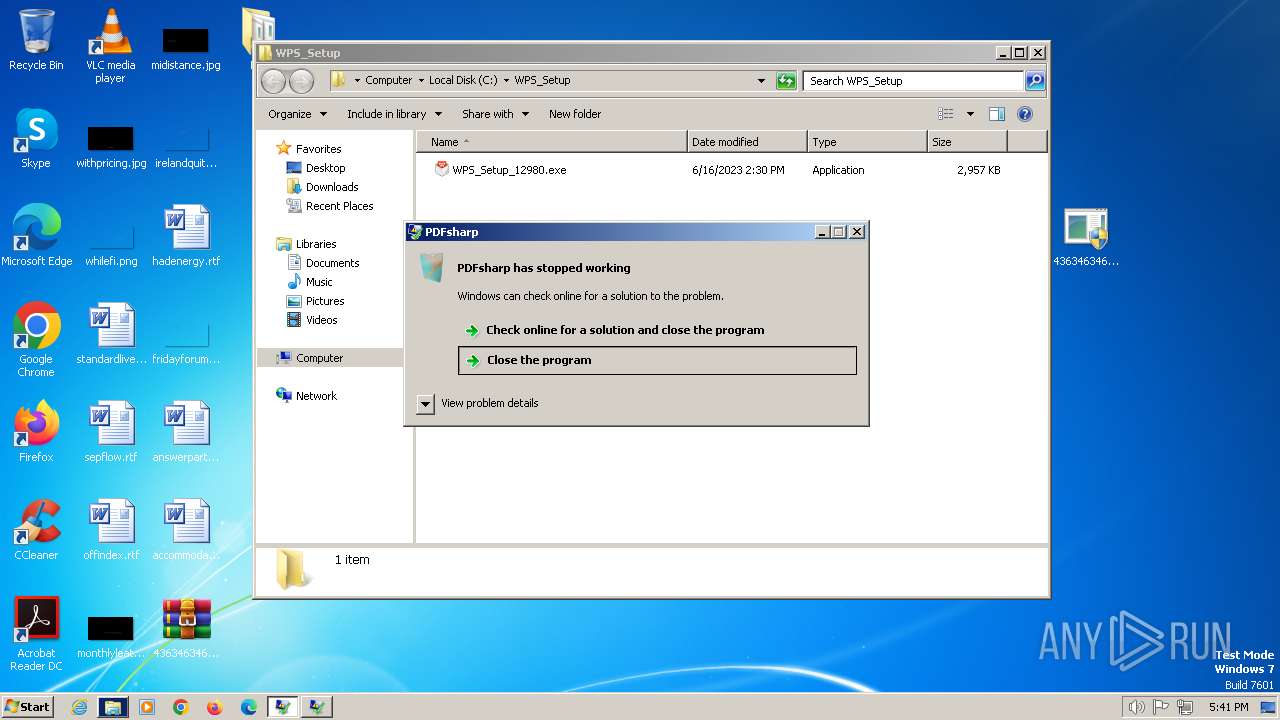1280x720 pixels.
Task: Open the Share with dropdown
Action: pos(495,114)
